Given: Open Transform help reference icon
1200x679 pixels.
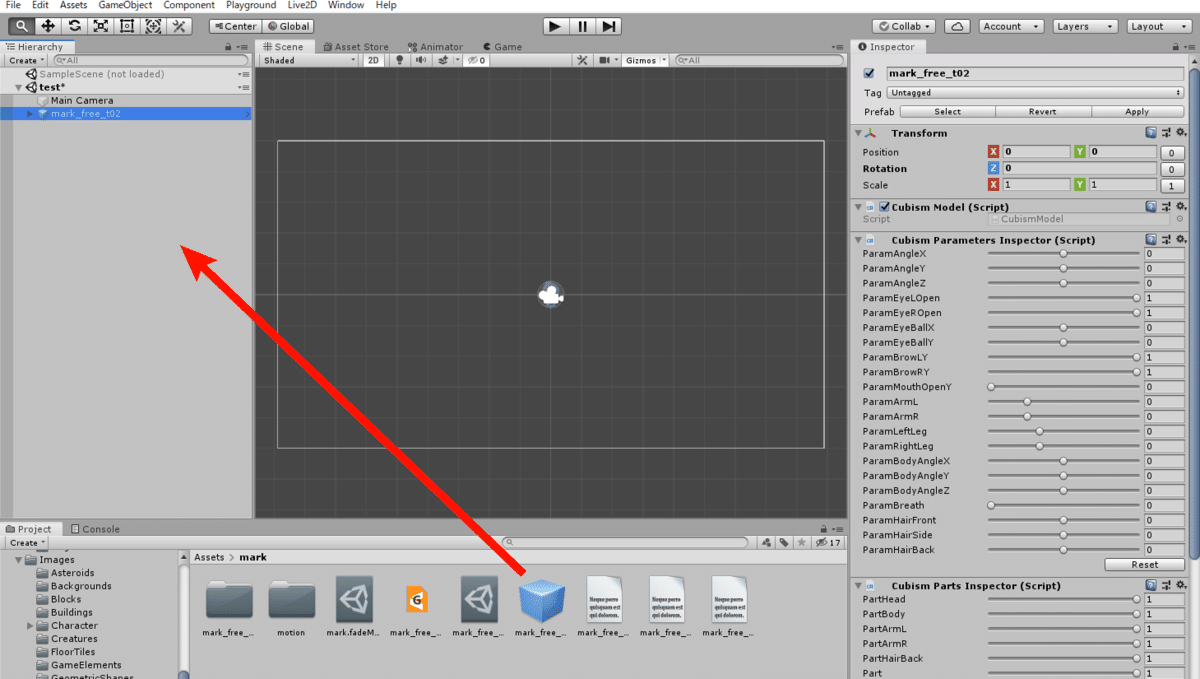Looking at the screenshot, I should pyautogui.click(x=1152, y=133).
